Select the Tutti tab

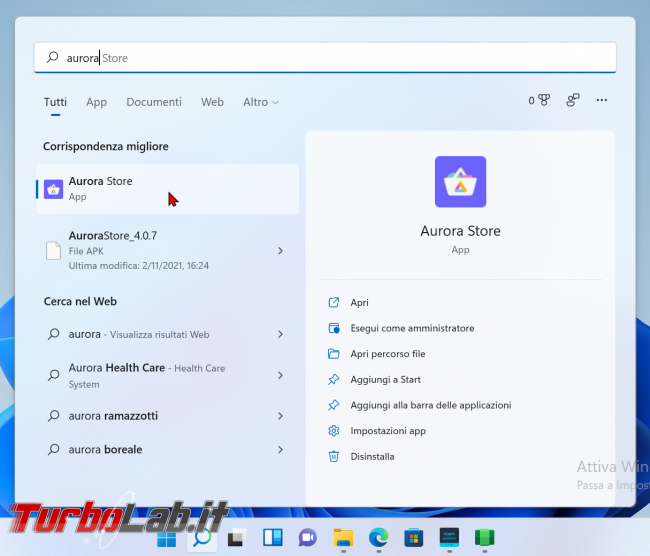pyautogui.click(x=55, y=102)
